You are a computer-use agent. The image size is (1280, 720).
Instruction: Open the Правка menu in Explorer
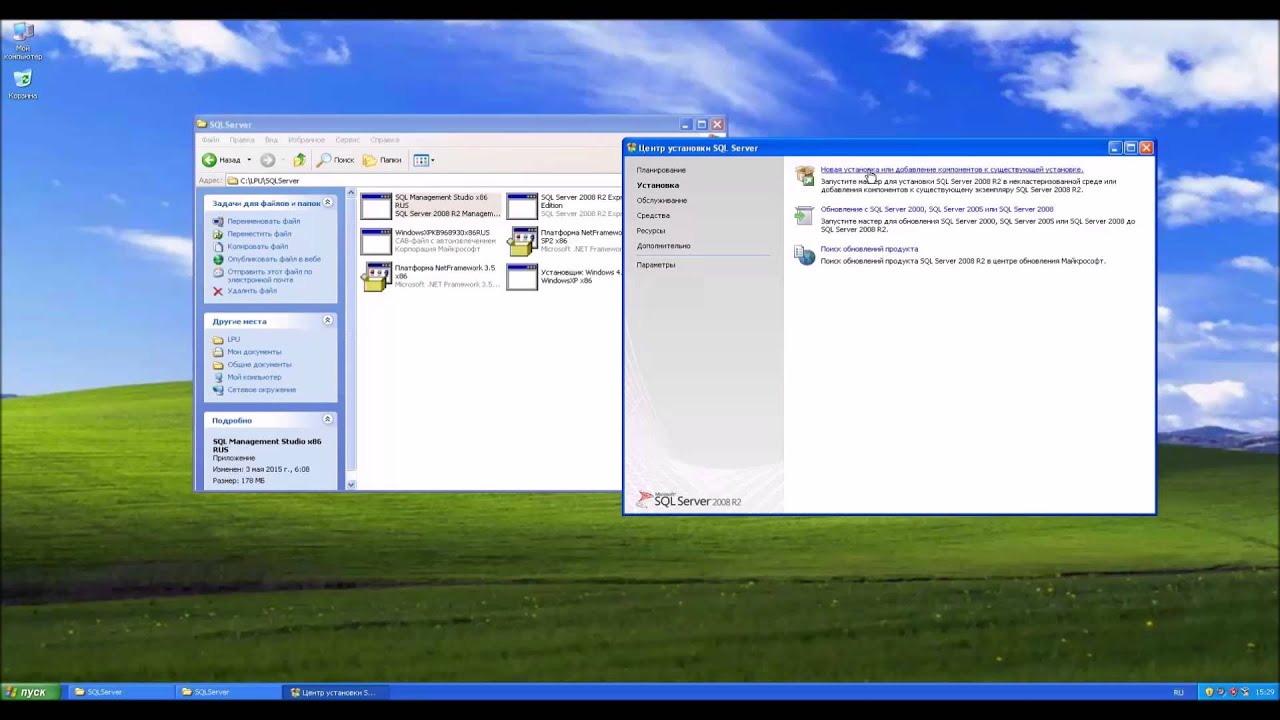point(241,140)
